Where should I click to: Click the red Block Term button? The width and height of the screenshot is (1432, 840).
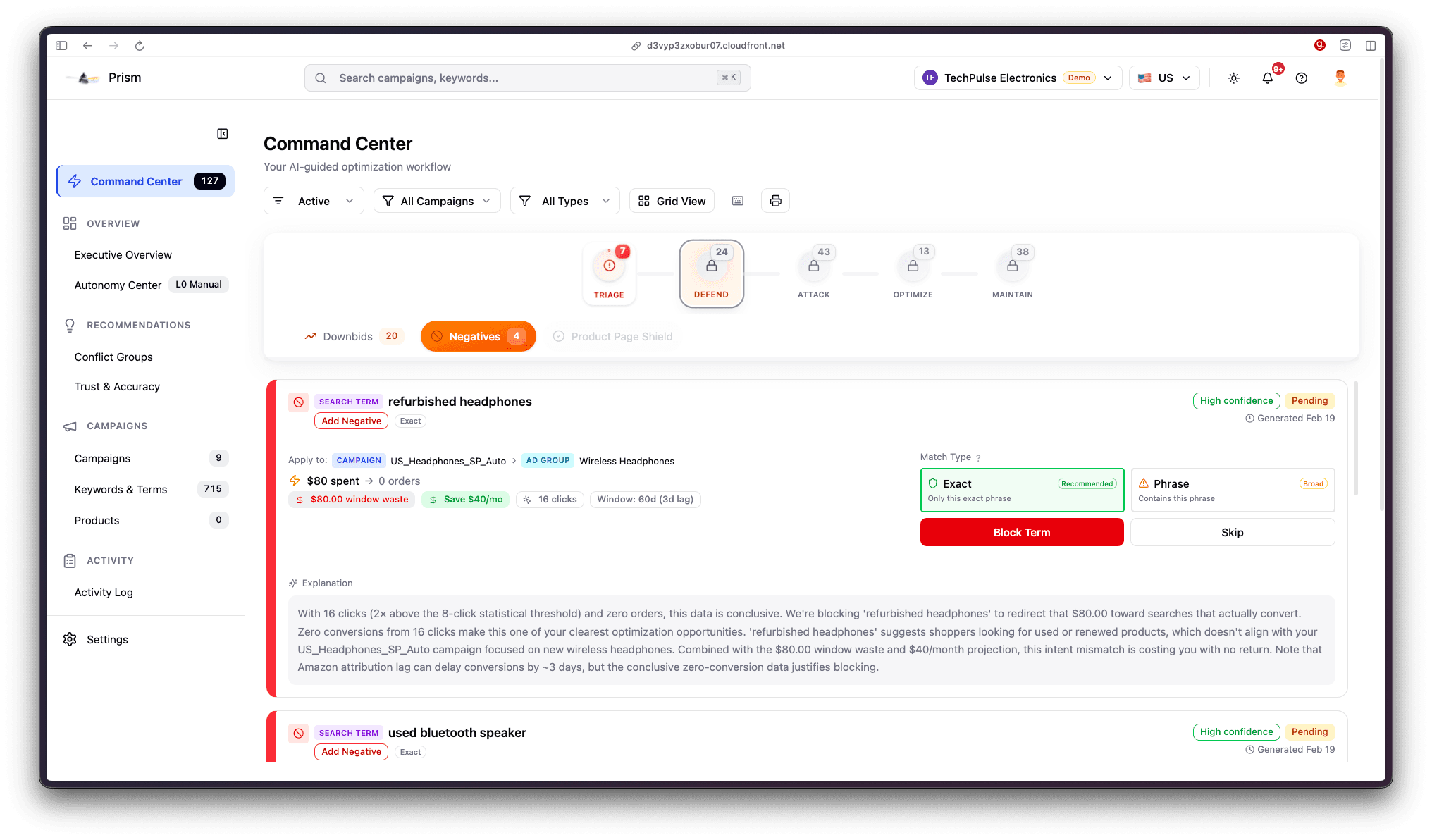[x=1022, y=532]
